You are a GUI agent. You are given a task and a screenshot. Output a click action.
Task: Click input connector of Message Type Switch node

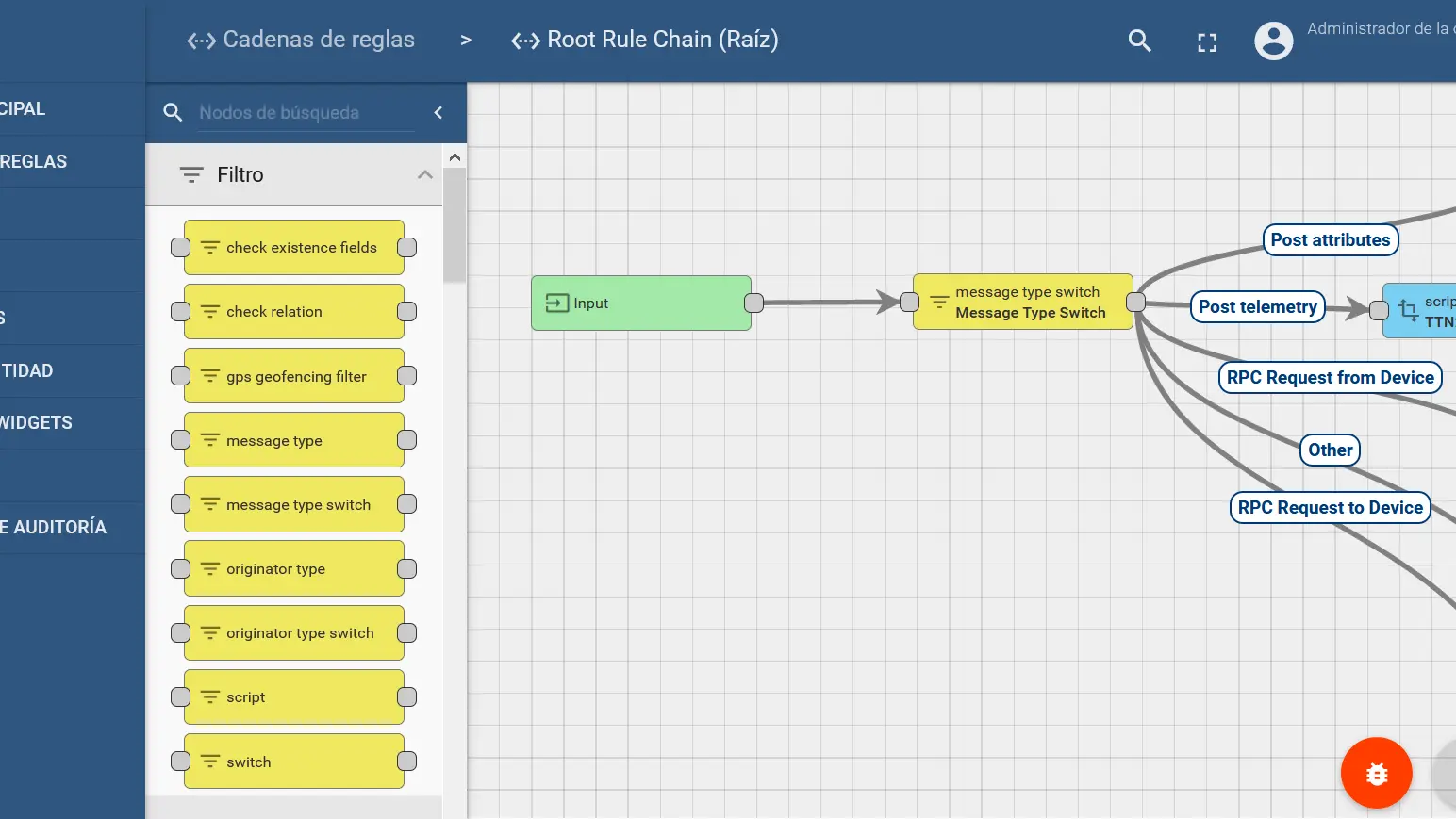[x=909, y=302]
